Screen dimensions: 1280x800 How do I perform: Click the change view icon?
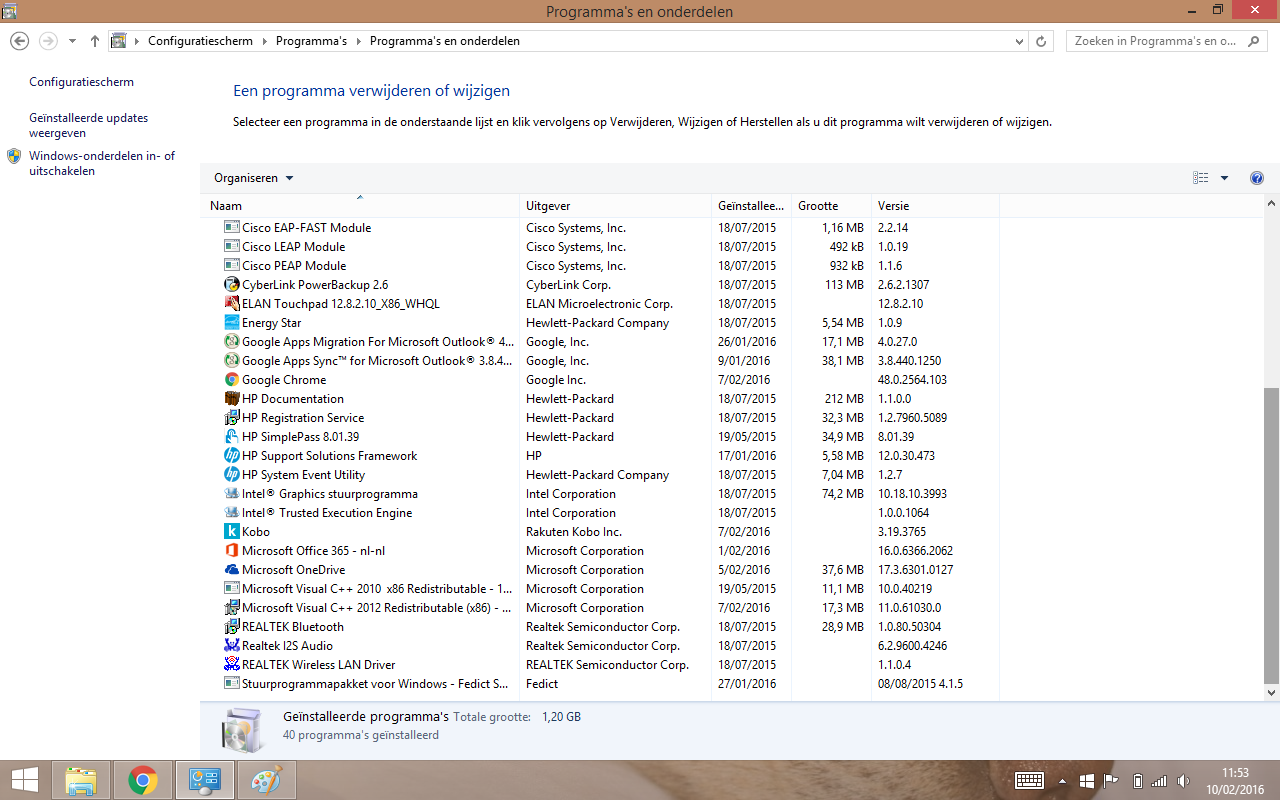click(x=1201, y=178)
